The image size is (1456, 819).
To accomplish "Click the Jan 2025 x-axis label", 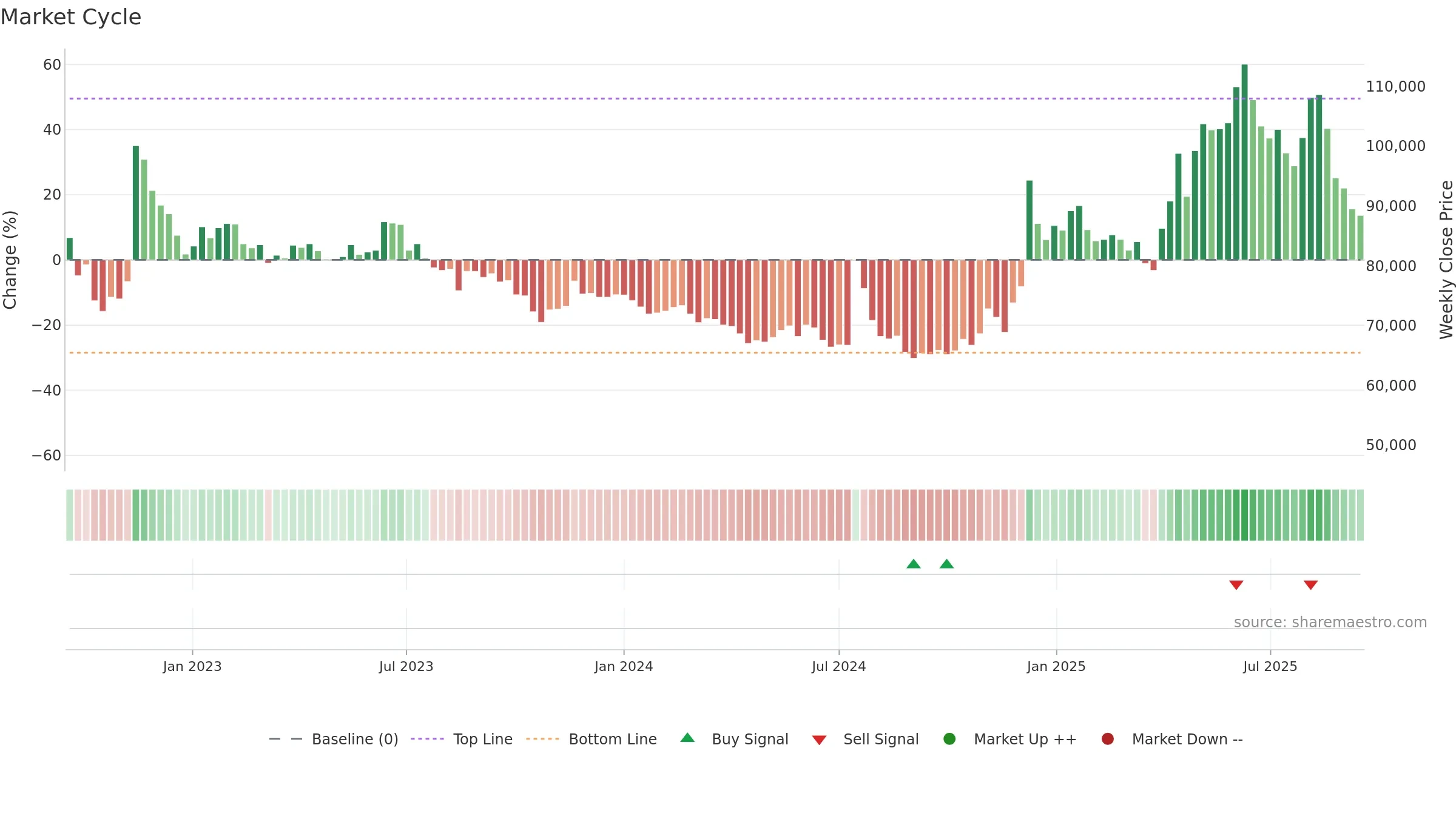I will tap(1056, 666).
